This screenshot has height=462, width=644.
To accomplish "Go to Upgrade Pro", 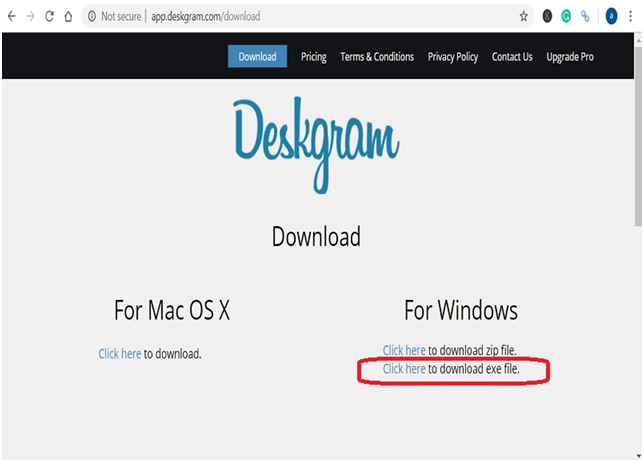I will 570,57.
